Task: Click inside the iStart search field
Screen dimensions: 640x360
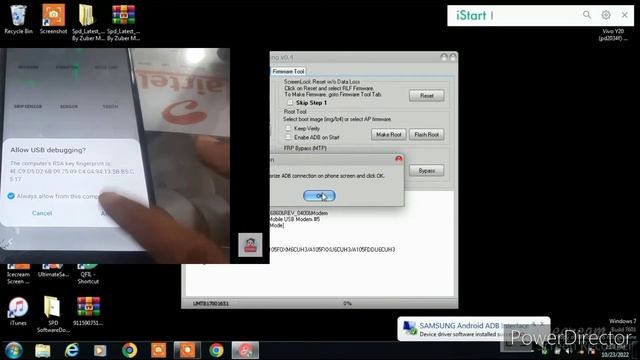Action: point(535,16)
